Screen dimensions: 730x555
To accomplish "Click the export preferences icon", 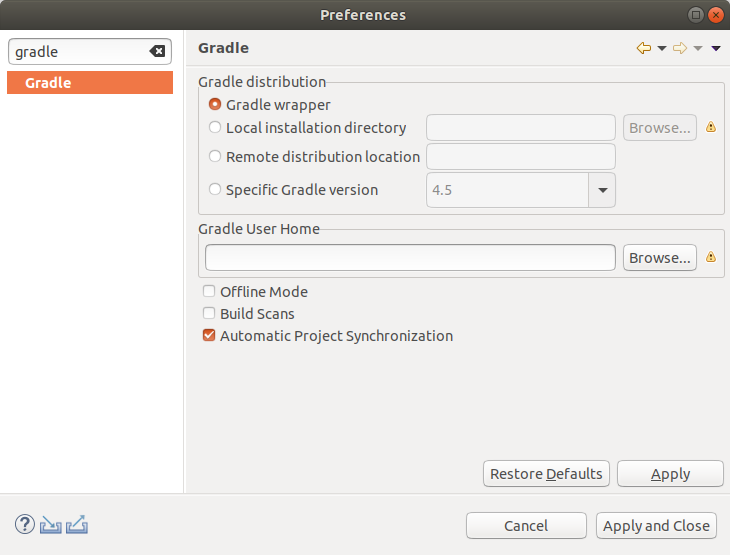I will coord(77,524).
